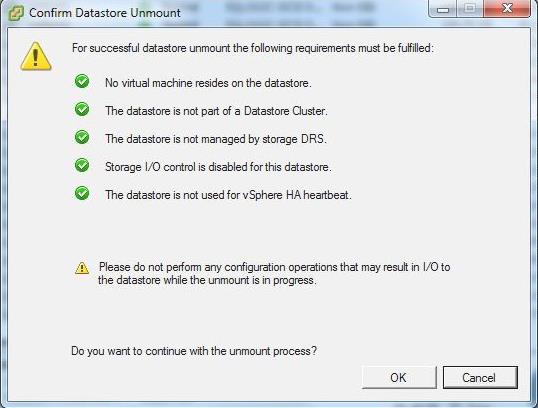Click the OK button
The image size is (538, 408).
pyautogui.click(x=399, y=377)
